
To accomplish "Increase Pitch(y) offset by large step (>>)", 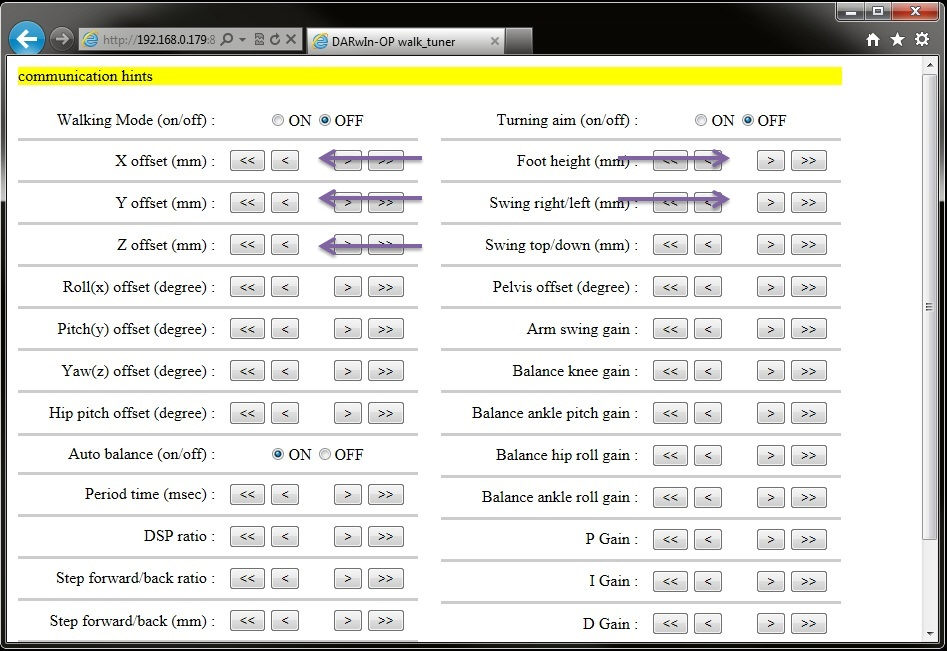I will [x=386, y=329].
